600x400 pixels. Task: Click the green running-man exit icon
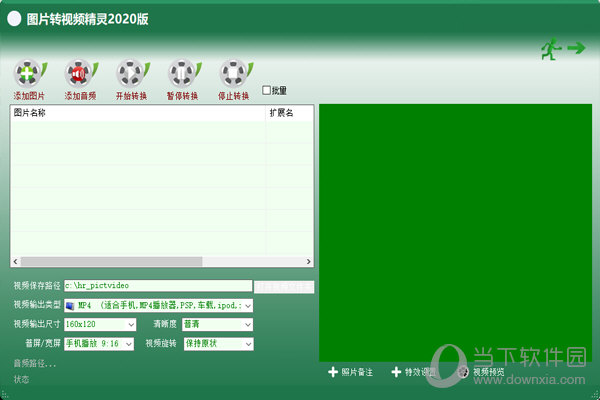pyautogui.click(x=563, y=49)
